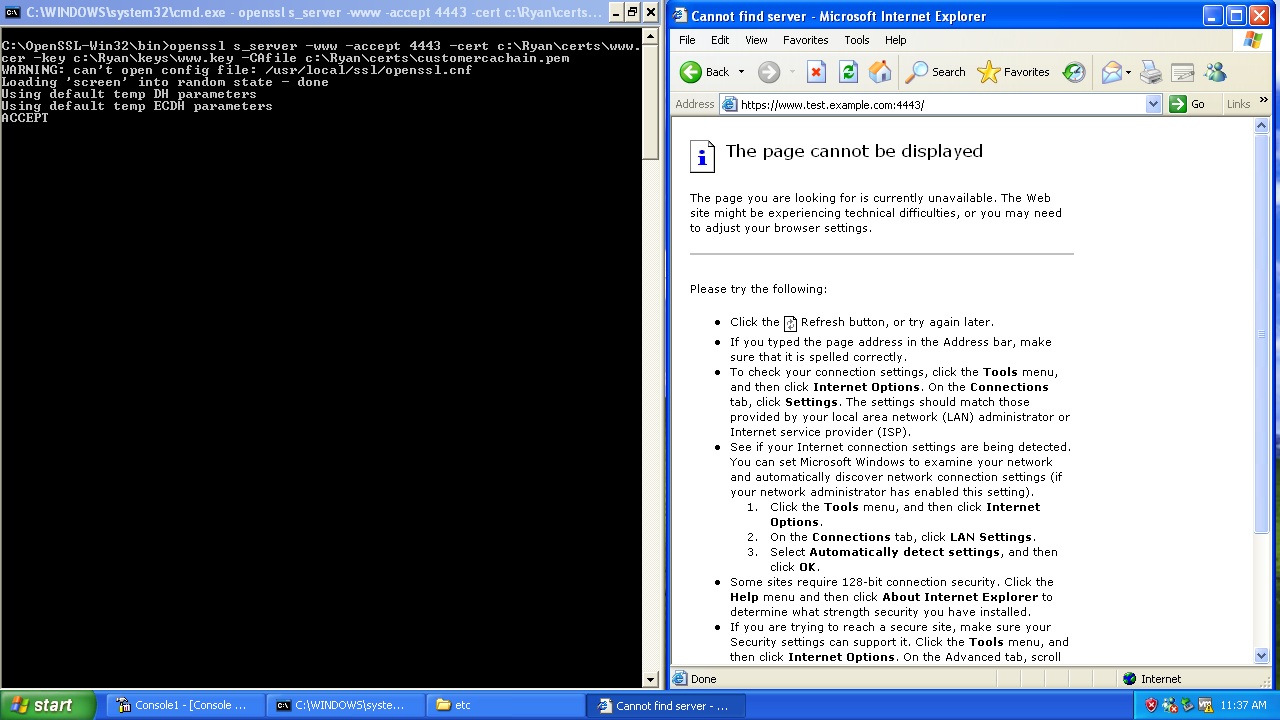Open the Tools menu
1280x720 pixels.
click(856, 40)
